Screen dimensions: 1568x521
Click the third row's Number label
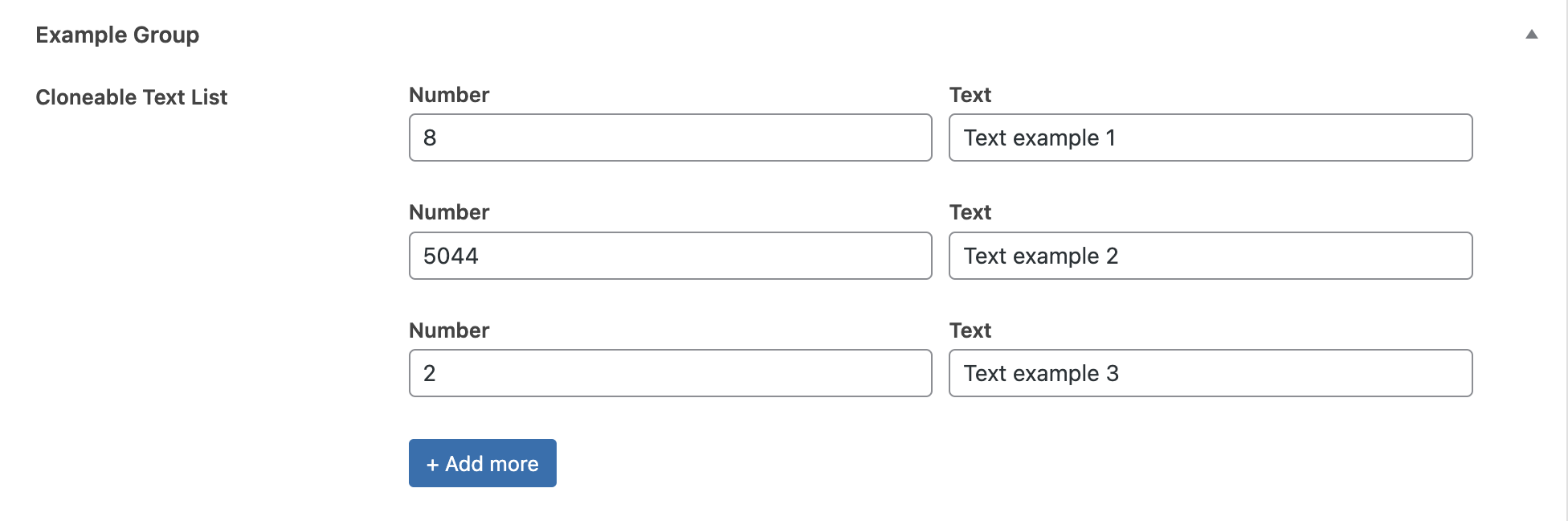point(449,330)
